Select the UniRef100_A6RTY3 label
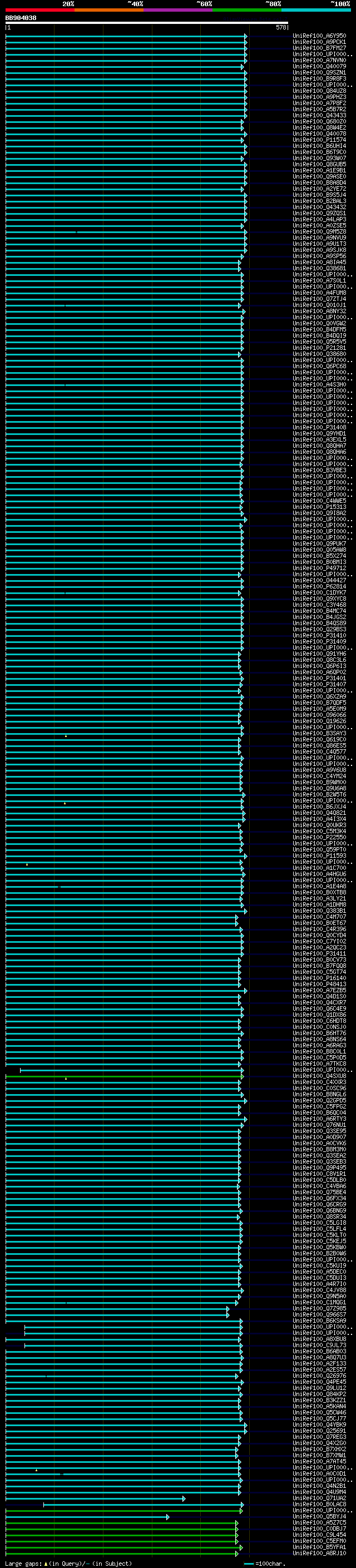The width and height of the screenshot is (356, 1568). [x=319, y=1119]
